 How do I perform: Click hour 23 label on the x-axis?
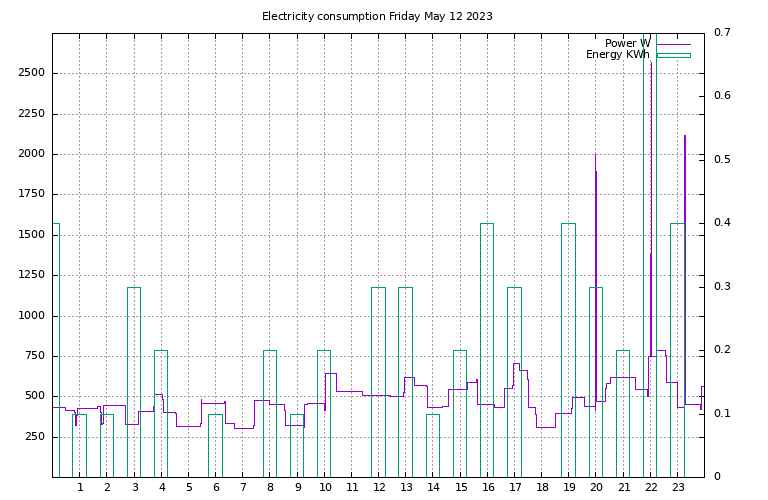pyautogui.click(x=678, y=487)
